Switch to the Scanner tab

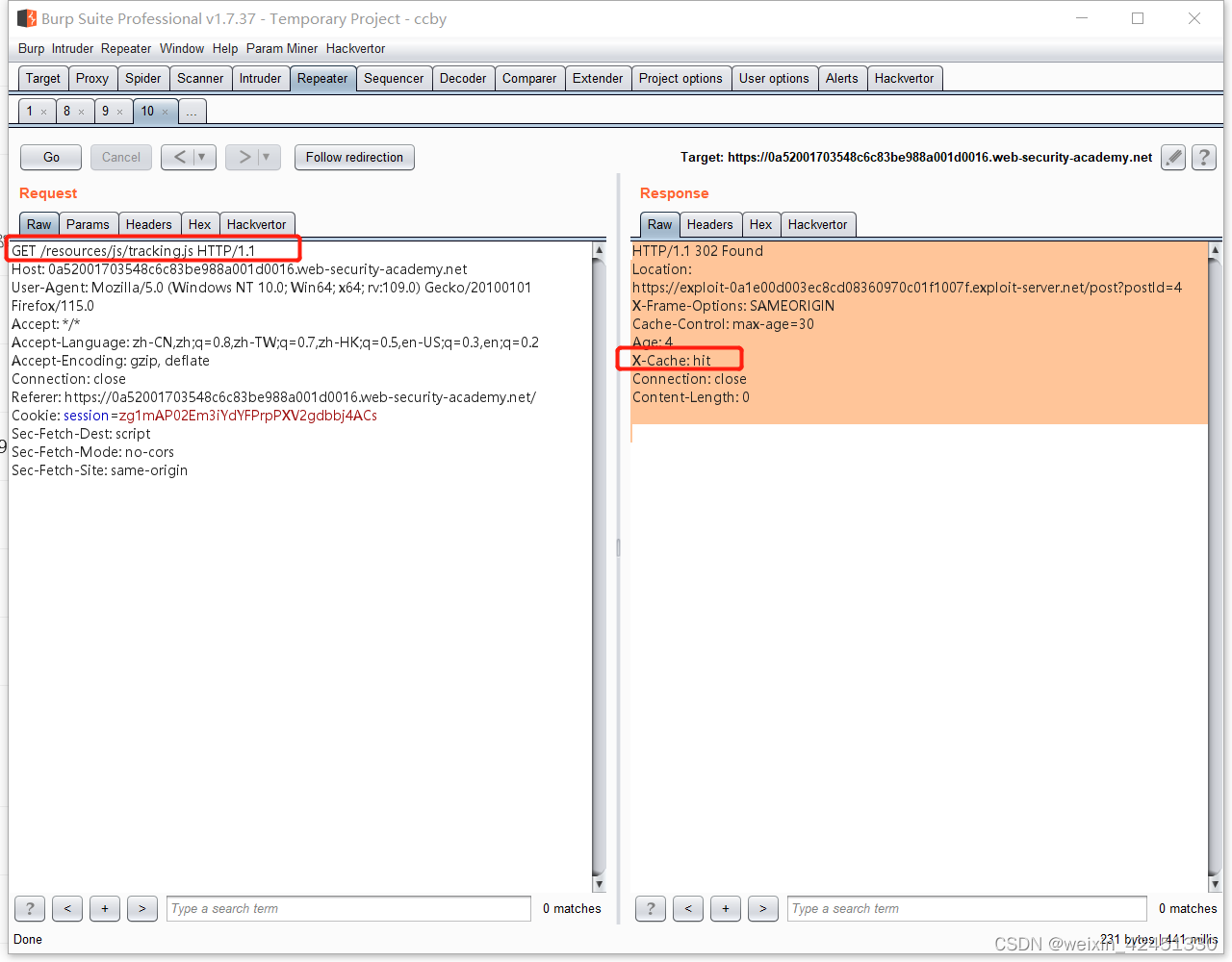(200, 78)
